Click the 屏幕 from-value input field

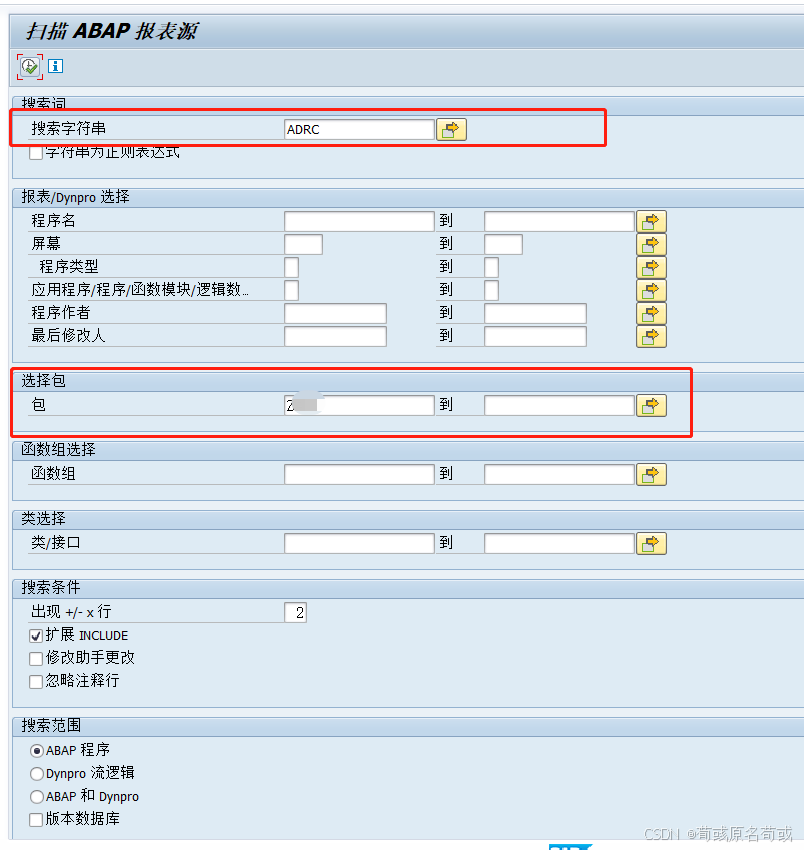pos(303,244)
